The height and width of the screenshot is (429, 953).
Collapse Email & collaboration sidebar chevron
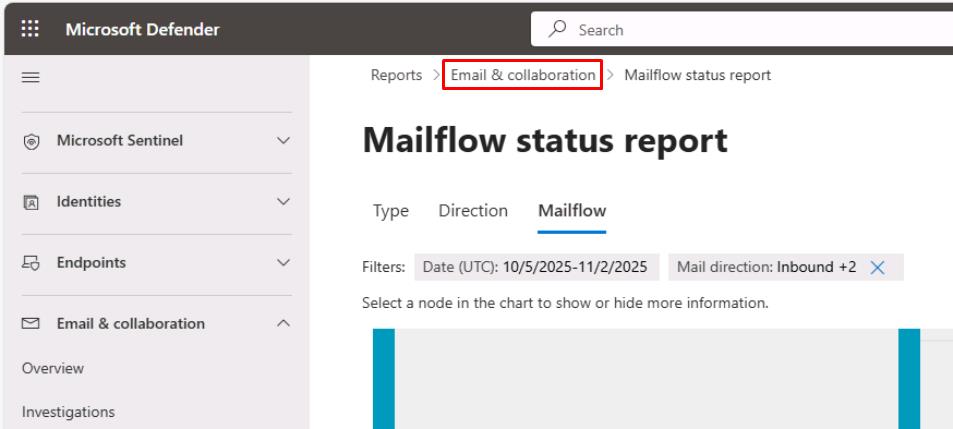(283, 324)
